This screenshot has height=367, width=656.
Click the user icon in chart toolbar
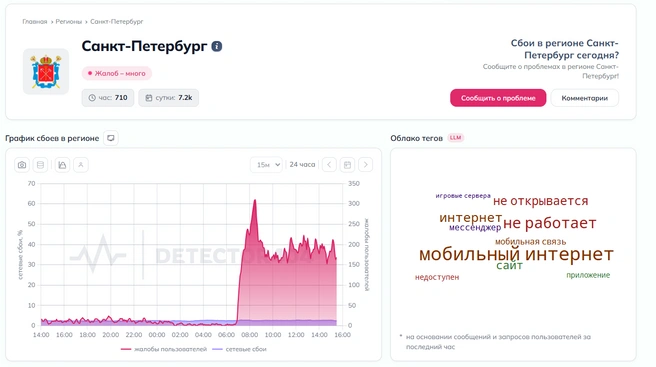pyautogui.click(x=81, y=165)
